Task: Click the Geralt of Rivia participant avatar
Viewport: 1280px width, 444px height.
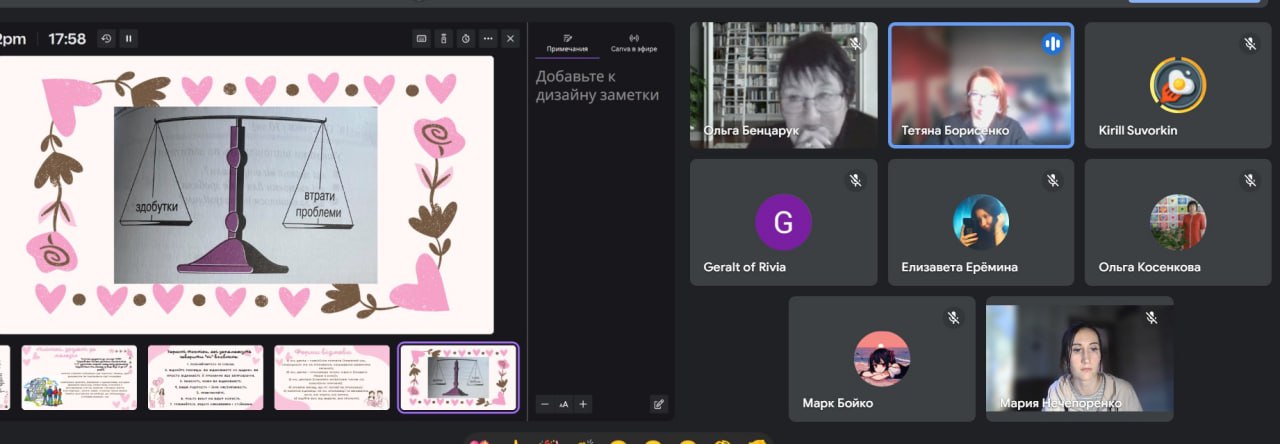Action: tap(783, 222)
